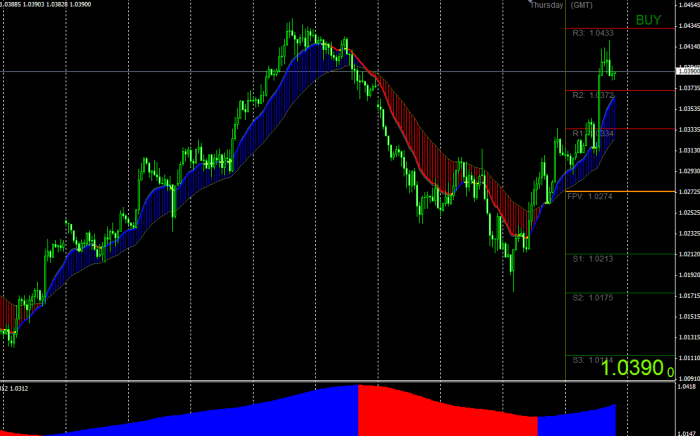Click the 1.0147 indicator scale value

coord(687,434)
